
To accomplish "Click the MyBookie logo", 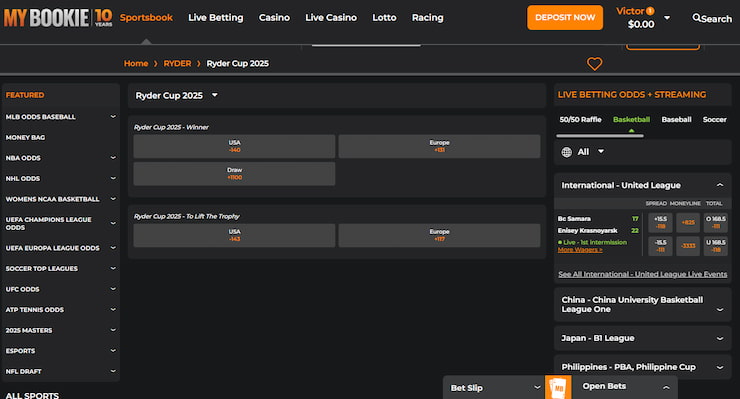I will coord(58,18).
